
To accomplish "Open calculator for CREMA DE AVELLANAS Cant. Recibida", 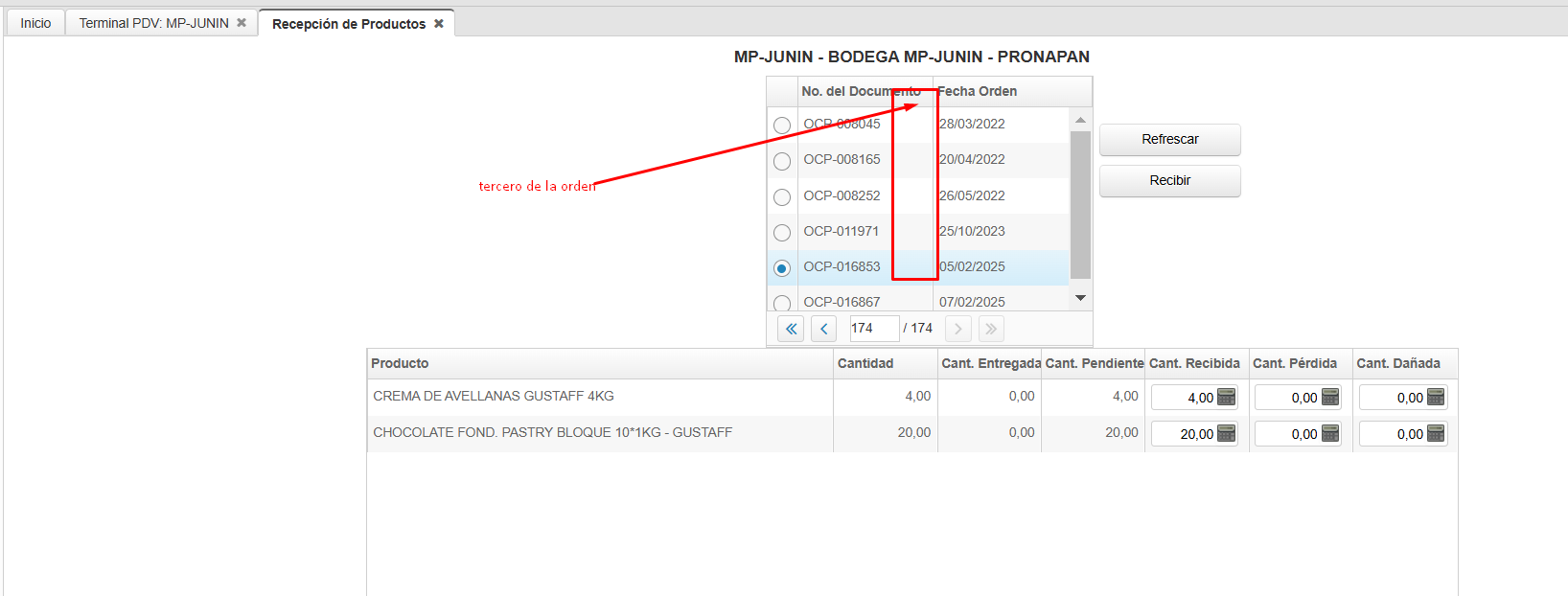I will (x=1226, y=398).
